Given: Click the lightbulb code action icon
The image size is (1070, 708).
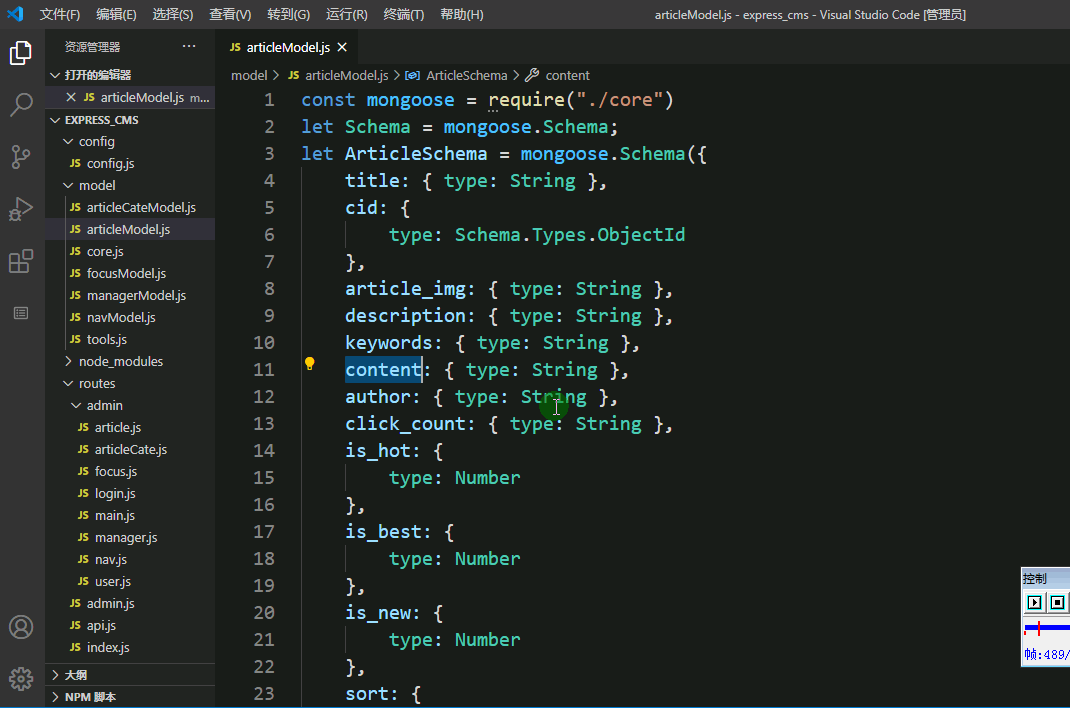Looking at the screenshot, I should pyautogui.click(x=309, y=364).
